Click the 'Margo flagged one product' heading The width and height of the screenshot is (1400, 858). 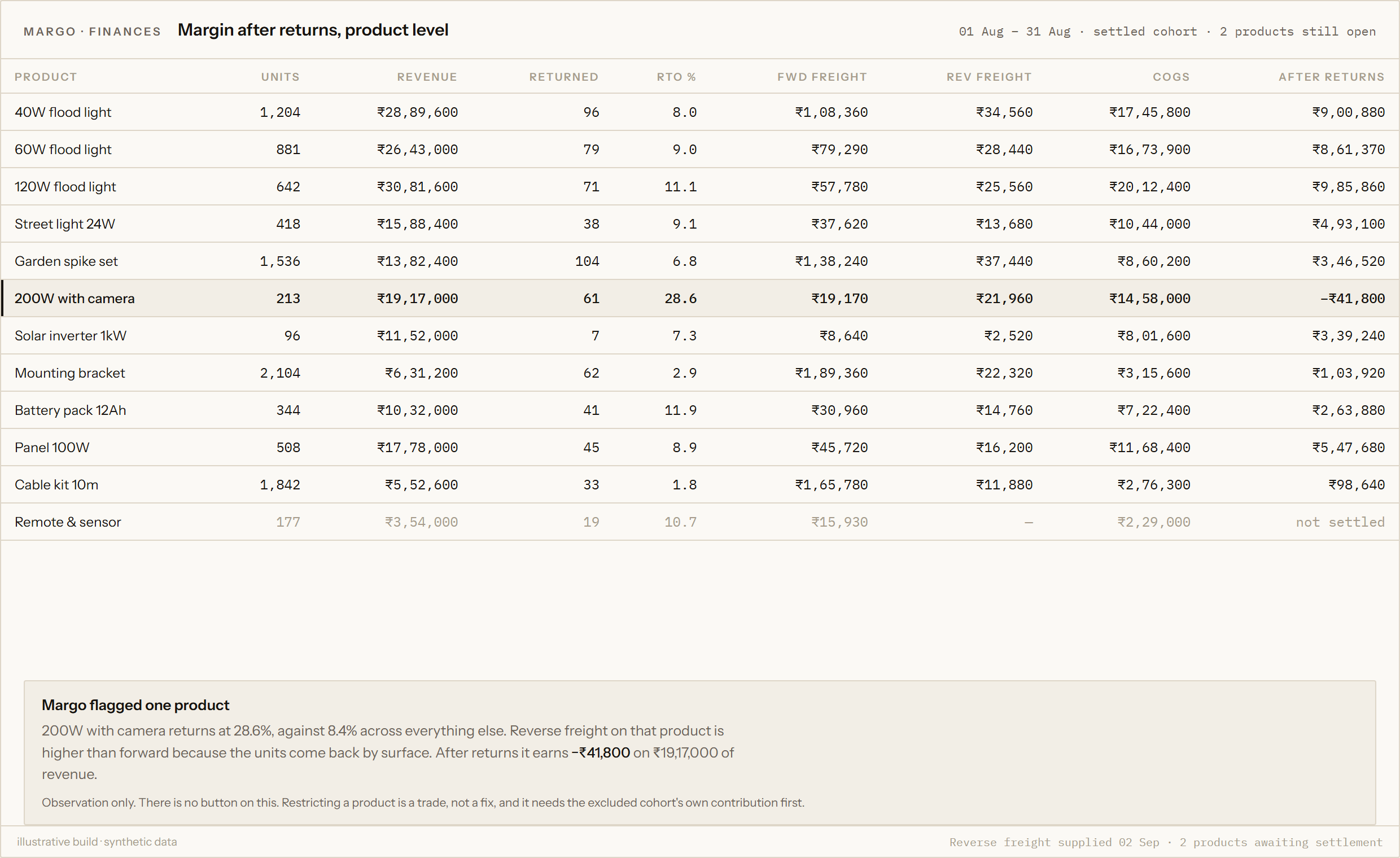click(x=135, y=704)
